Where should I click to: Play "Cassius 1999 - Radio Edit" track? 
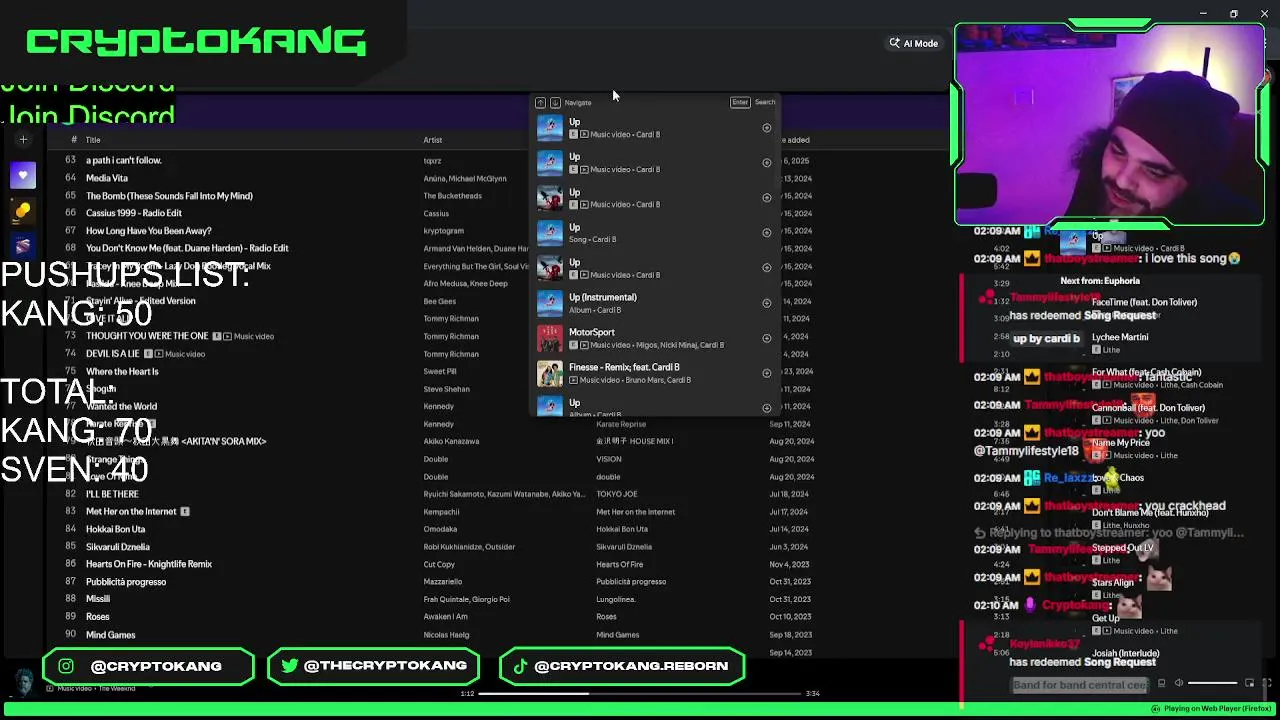pyautogui.click(x=134, y=213)
